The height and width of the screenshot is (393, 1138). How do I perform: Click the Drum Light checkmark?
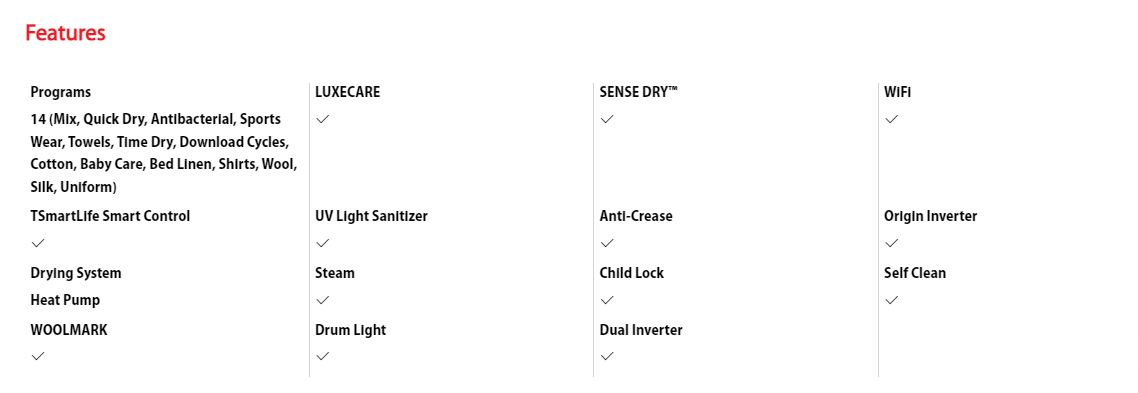tap(322, 356)
